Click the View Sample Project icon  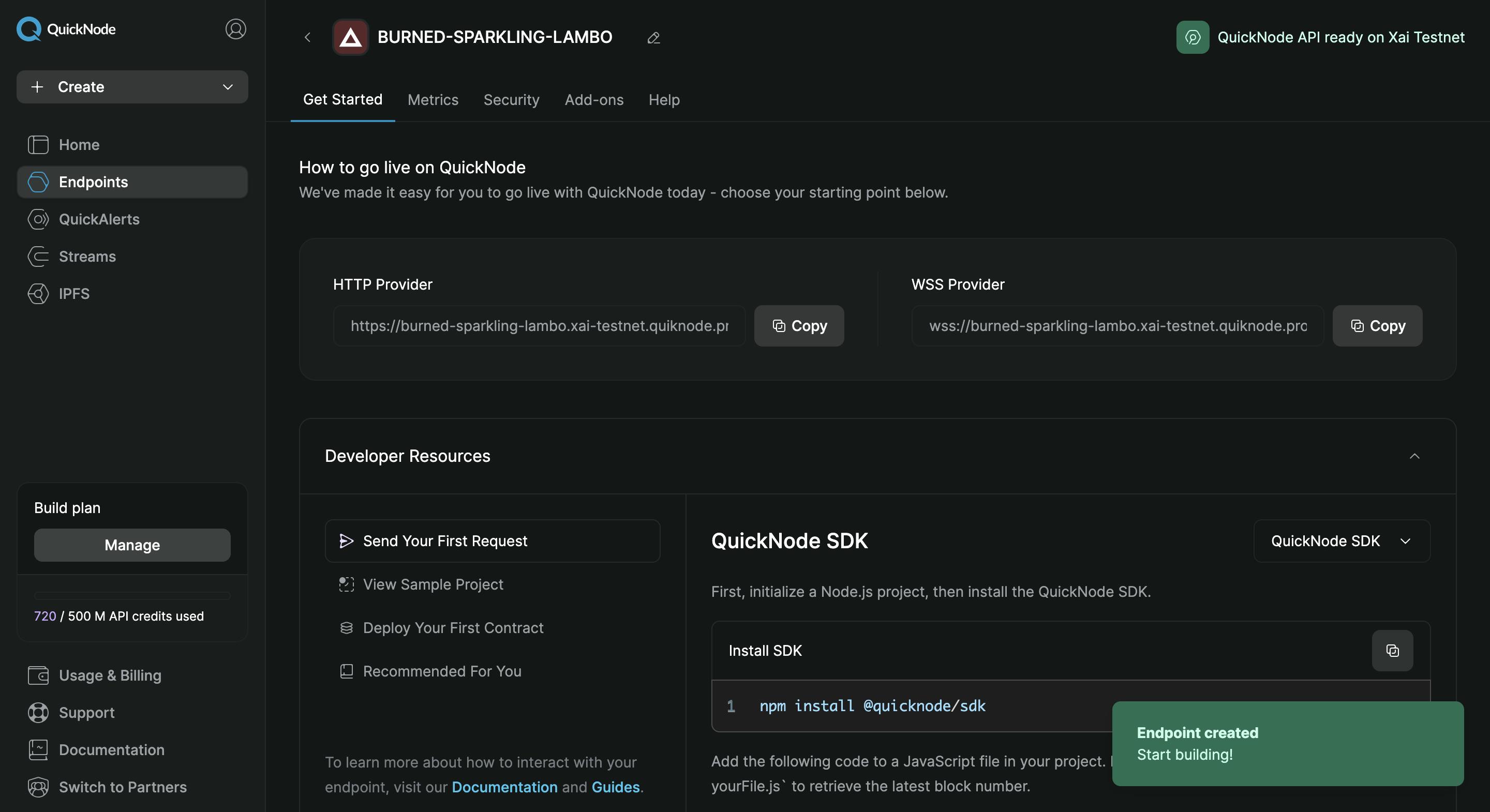(x=346, y=584)
